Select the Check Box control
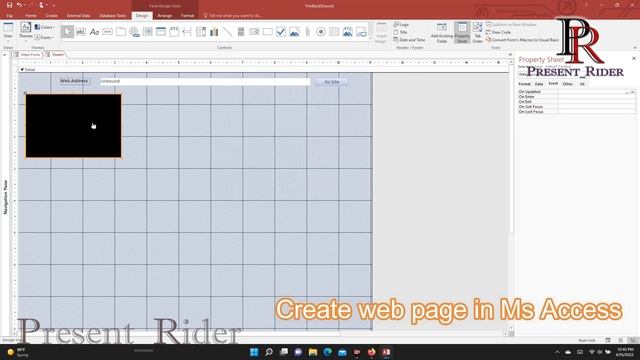 pos(281,32)
